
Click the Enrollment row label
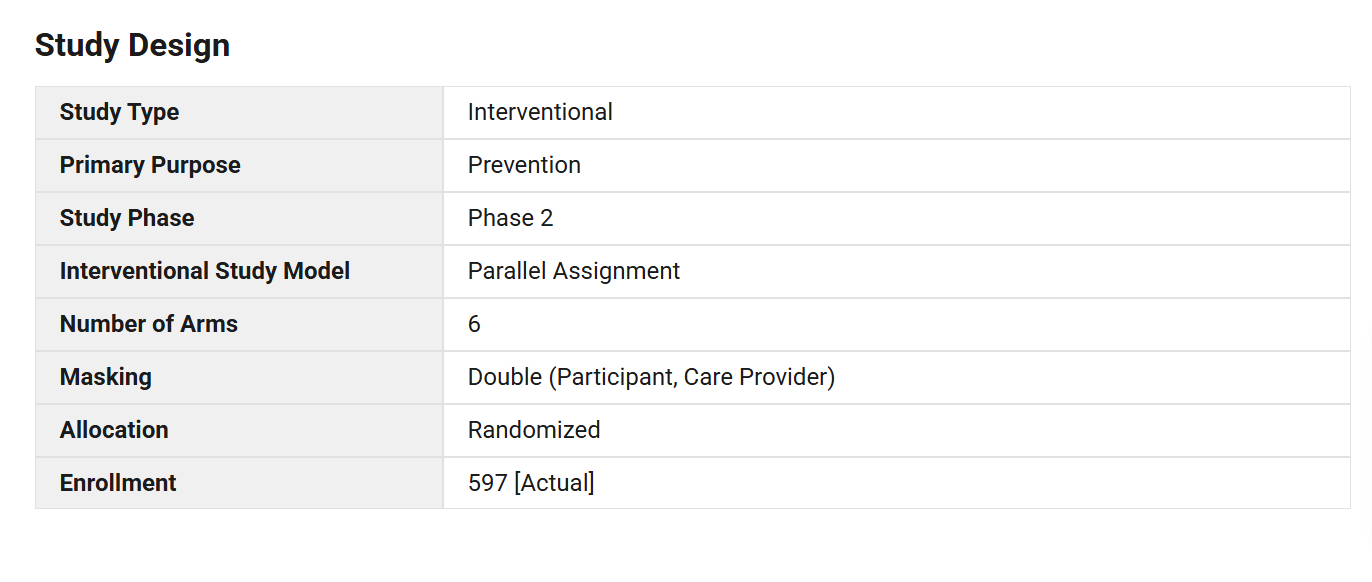tap(118, 483)
